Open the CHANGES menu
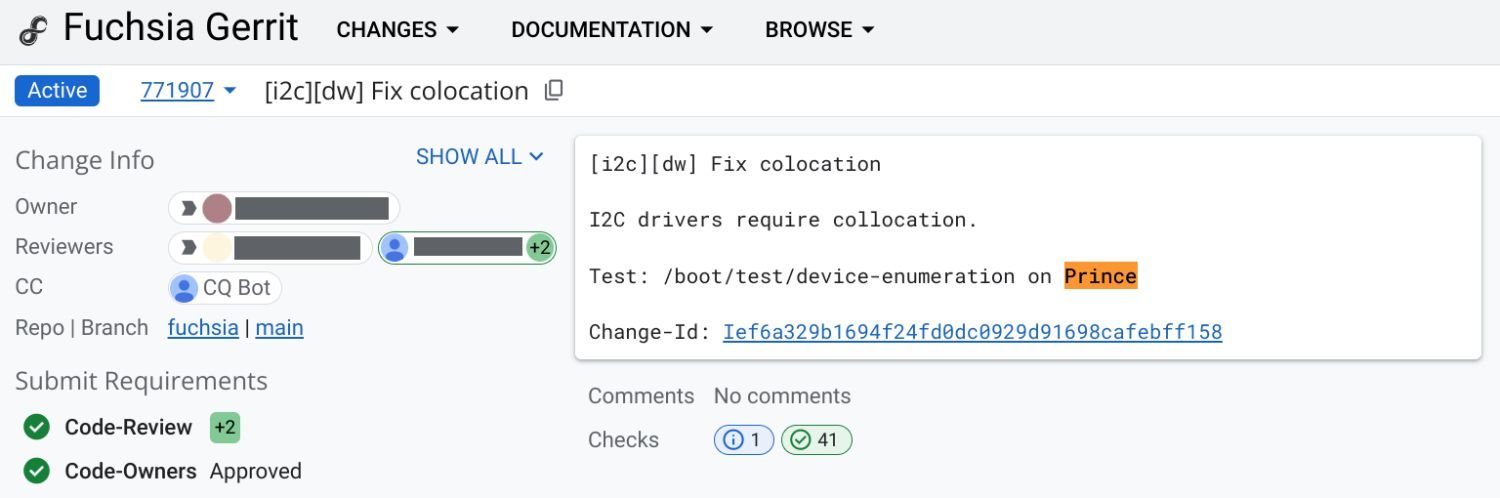The image size is (1500, 498). (x=397, y=30)
